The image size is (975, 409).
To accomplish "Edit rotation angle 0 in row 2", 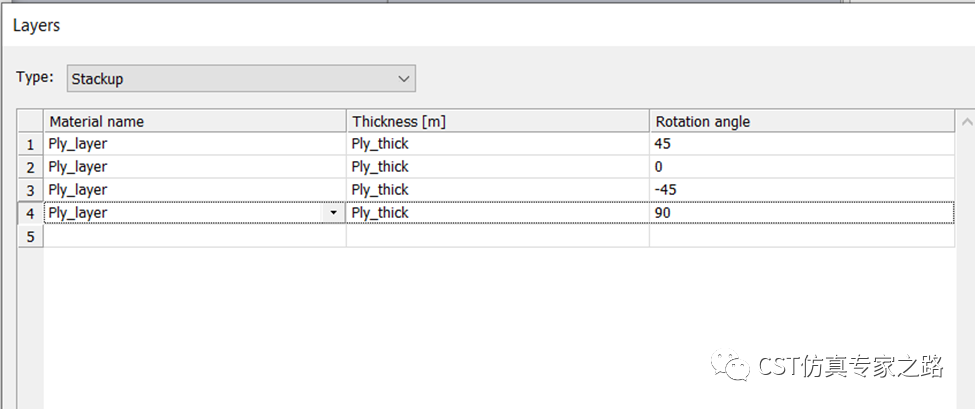I will click(802, 167).
